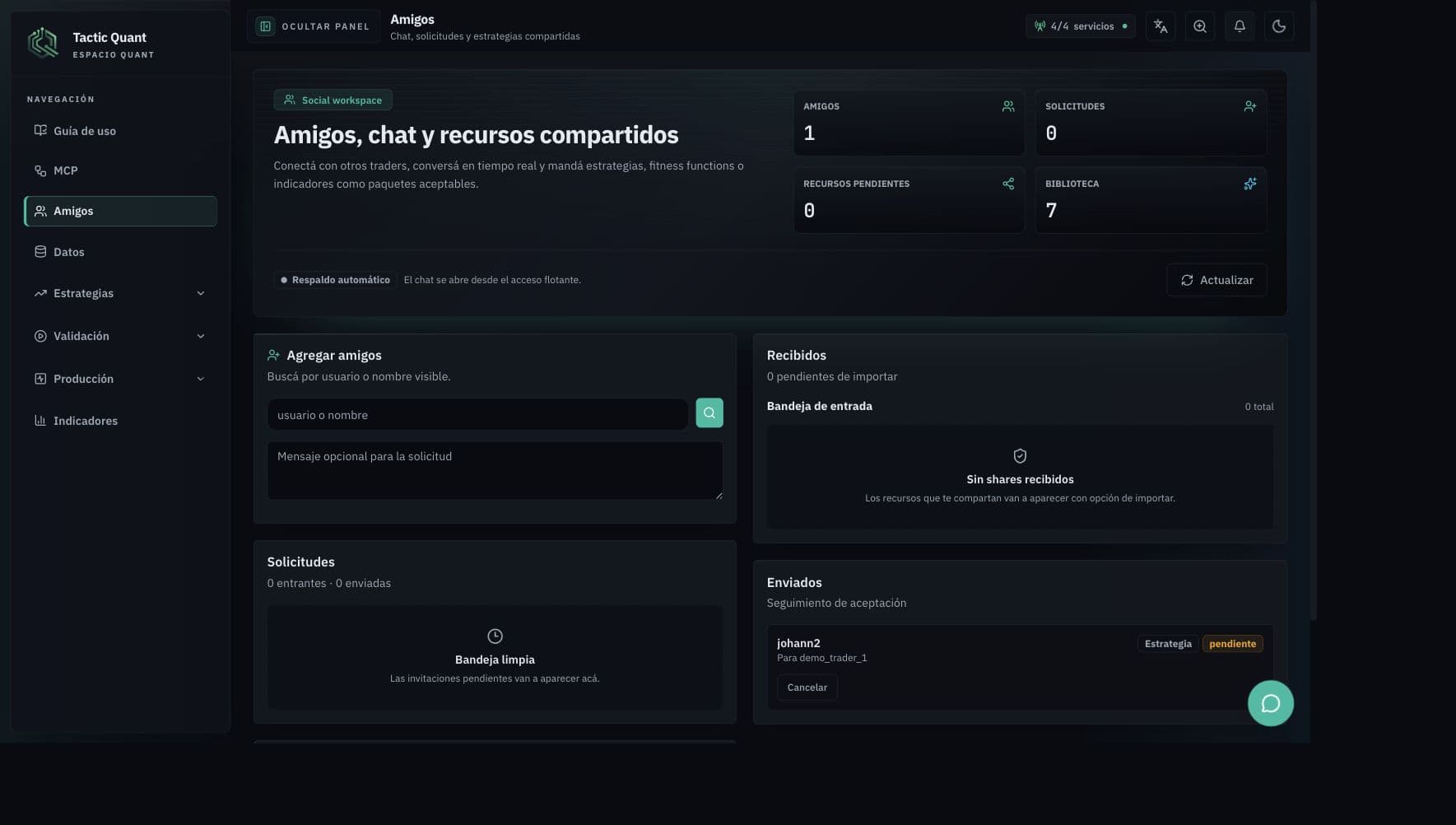This screenshot has height=825, width=1456.
Task: Open the floating chat bubble
Action: point(1270,703)
